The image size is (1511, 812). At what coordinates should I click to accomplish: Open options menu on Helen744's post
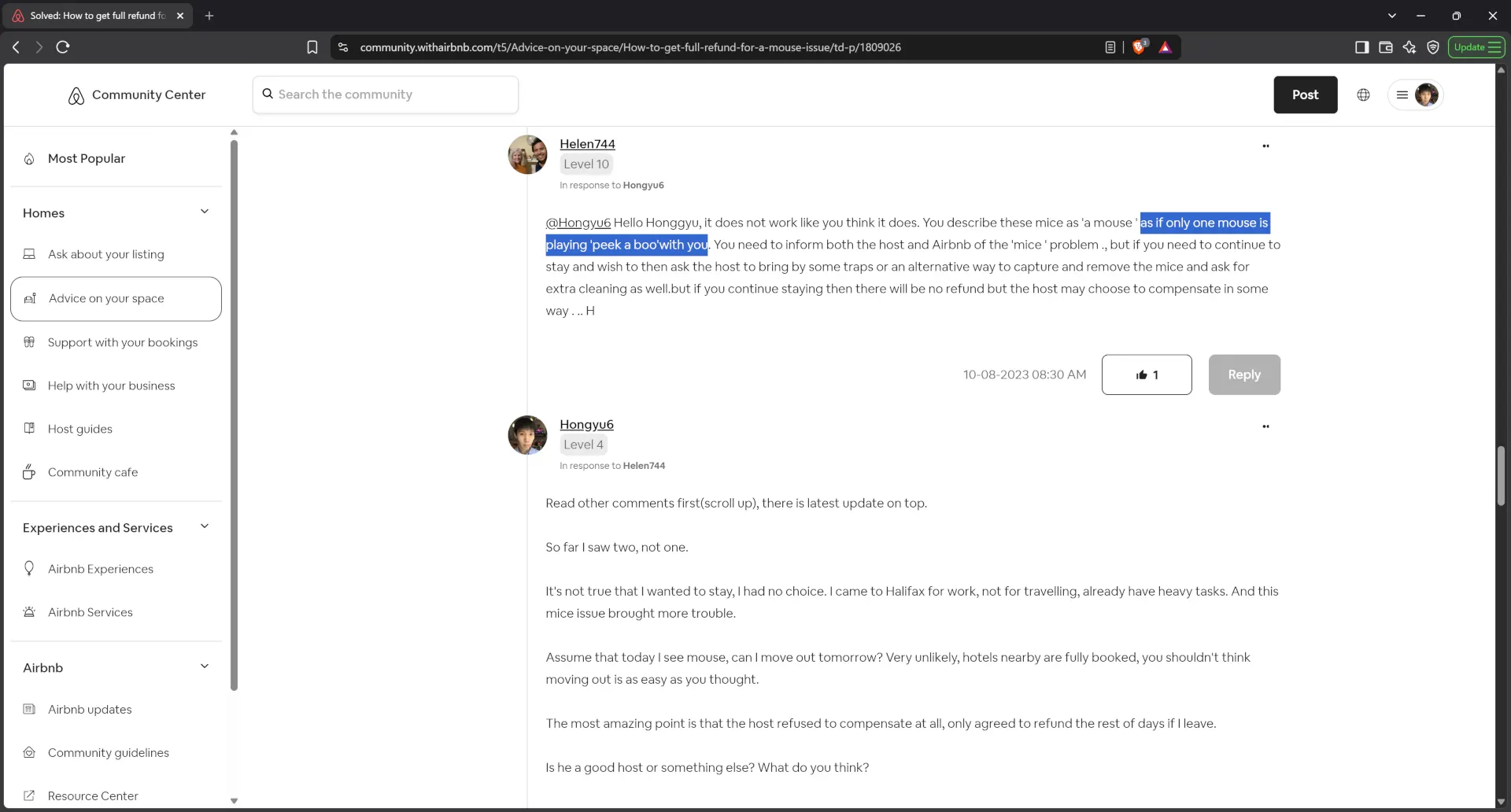(x=1265, y=146)
